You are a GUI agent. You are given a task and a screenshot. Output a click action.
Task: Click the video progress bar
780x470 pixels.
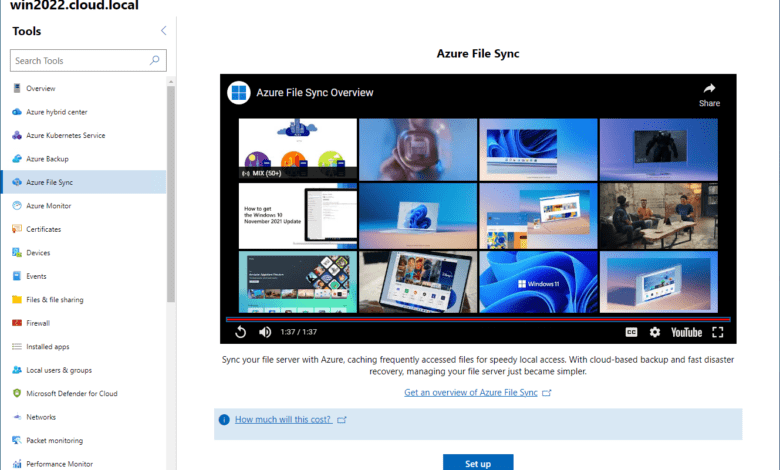(478, 320)
